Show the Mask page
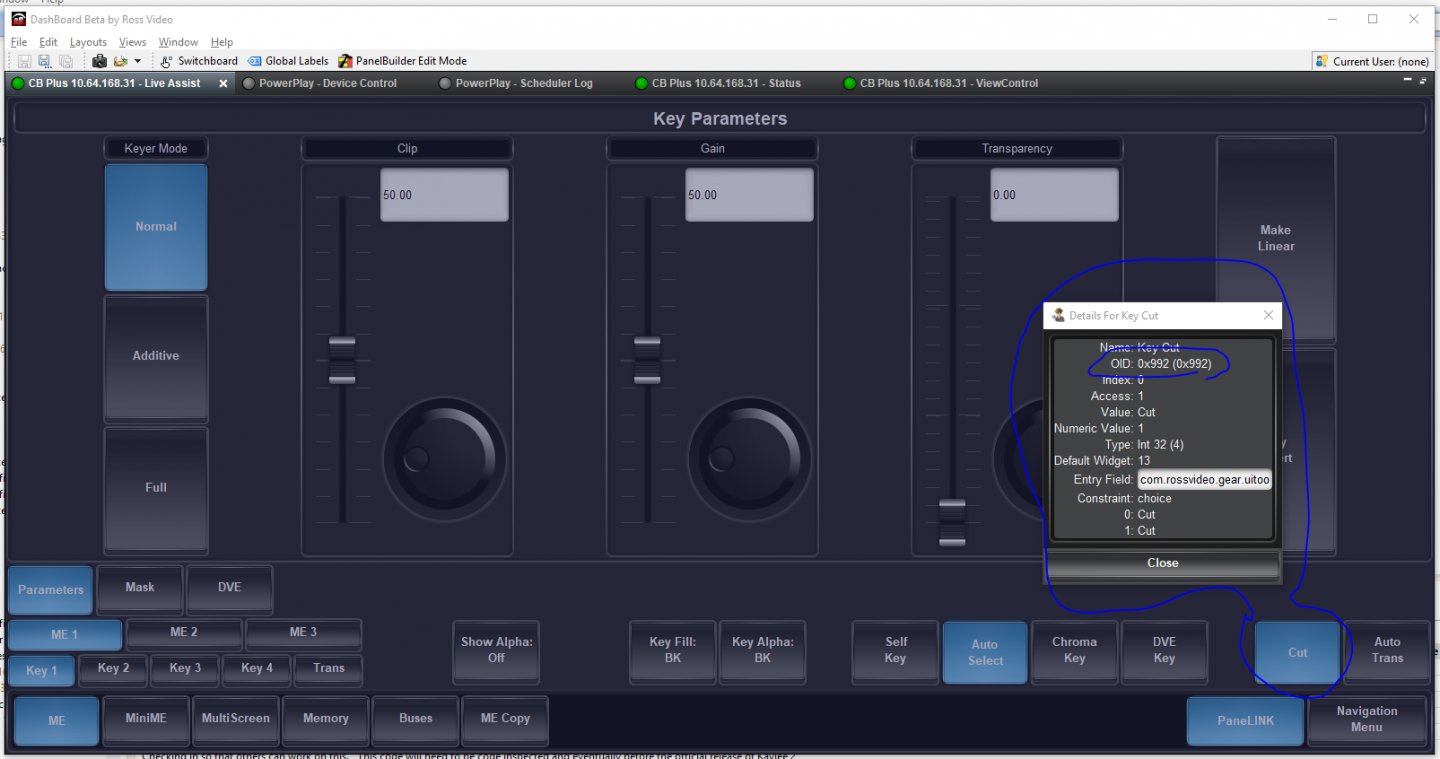Viewport: 1440px width, 759px height. [x=140, y=588]
